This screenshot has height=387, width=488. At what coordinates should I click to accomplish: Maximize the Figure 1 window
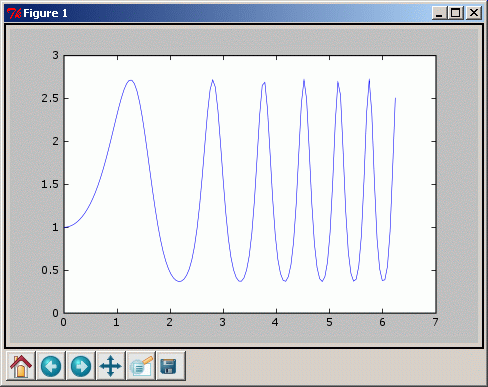click(456, 13)
